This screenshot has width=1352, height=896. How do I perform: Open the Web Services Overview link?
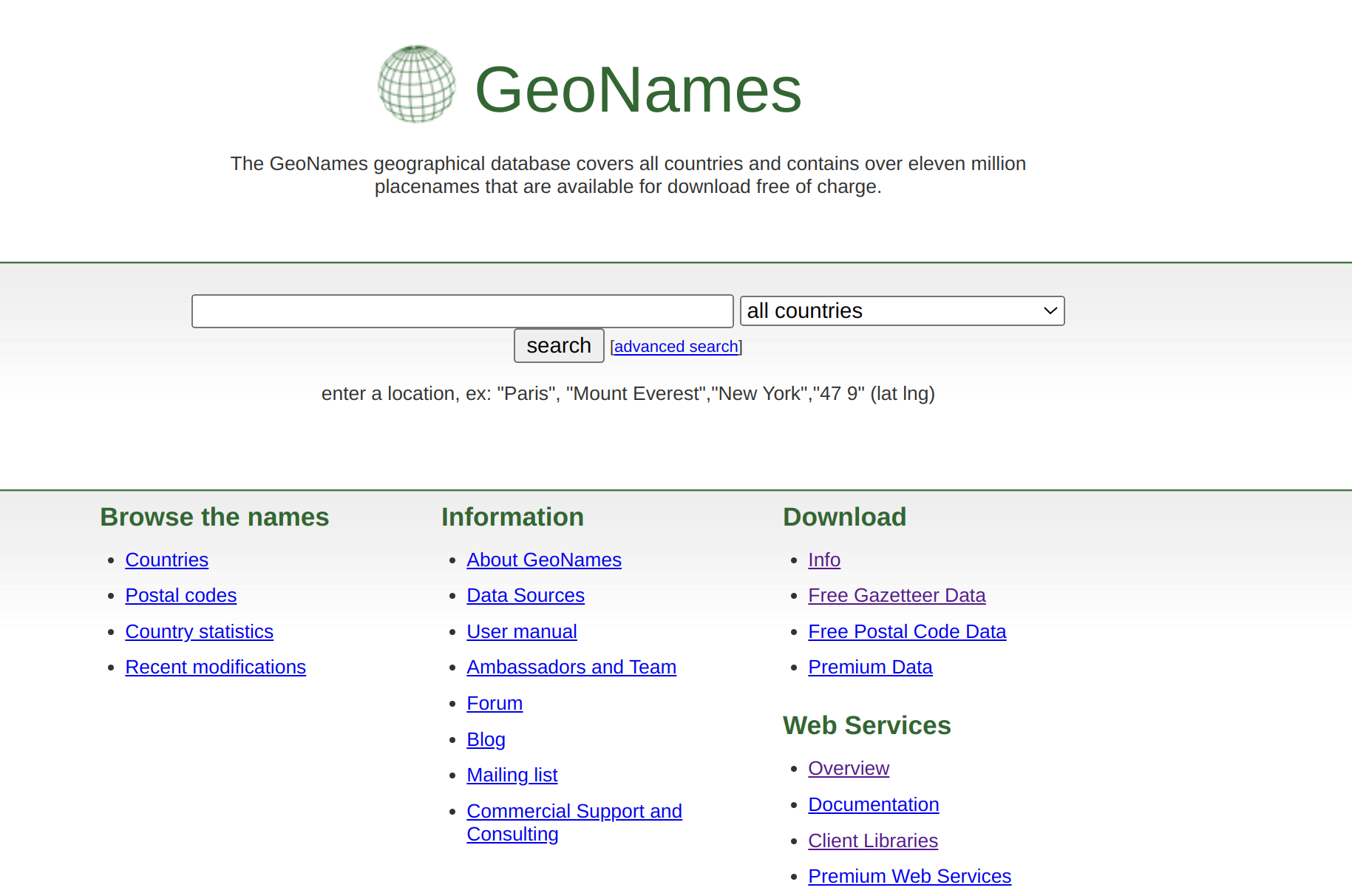[849, 768]
